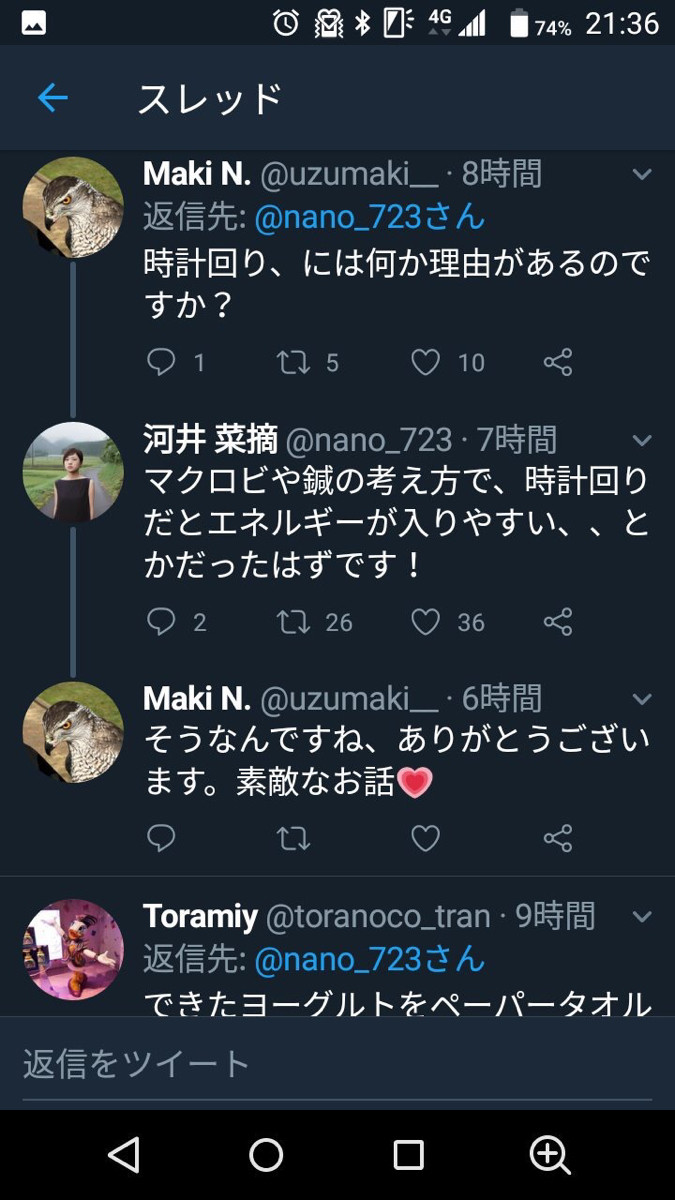Retweet Maki N.'s thank-you tweet
This screenshot has width=675, height=1200.
[x=293, y=838]
